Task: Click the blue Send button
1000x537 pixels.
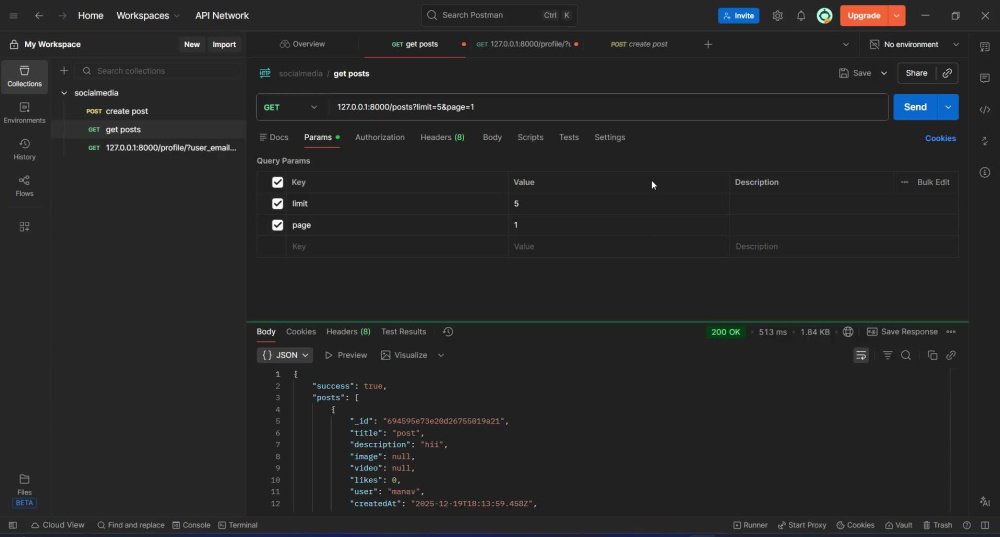Action: [915, 107]
